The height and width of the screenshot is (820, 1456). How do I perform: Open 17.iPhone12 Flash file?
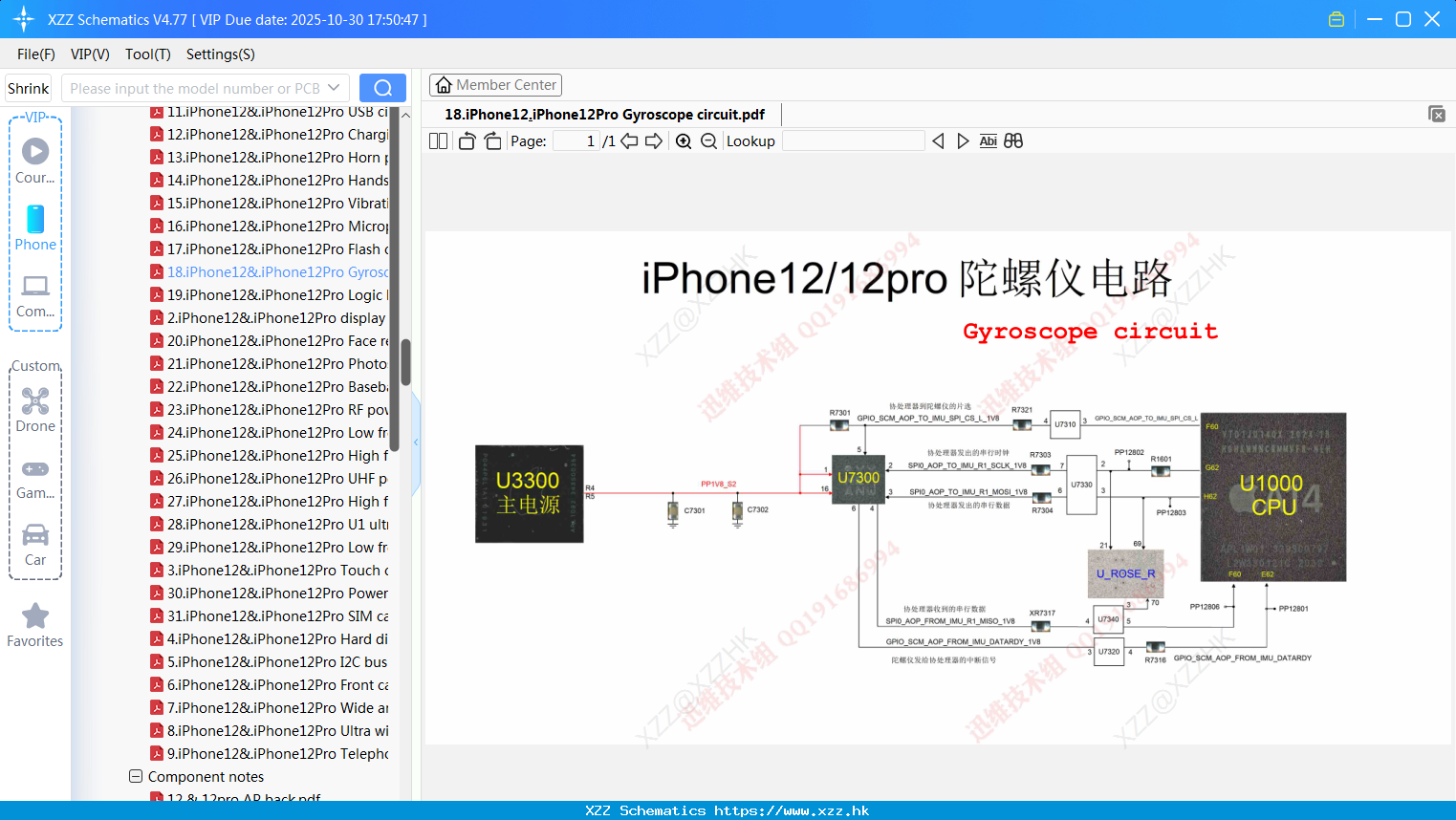[270, 249]
